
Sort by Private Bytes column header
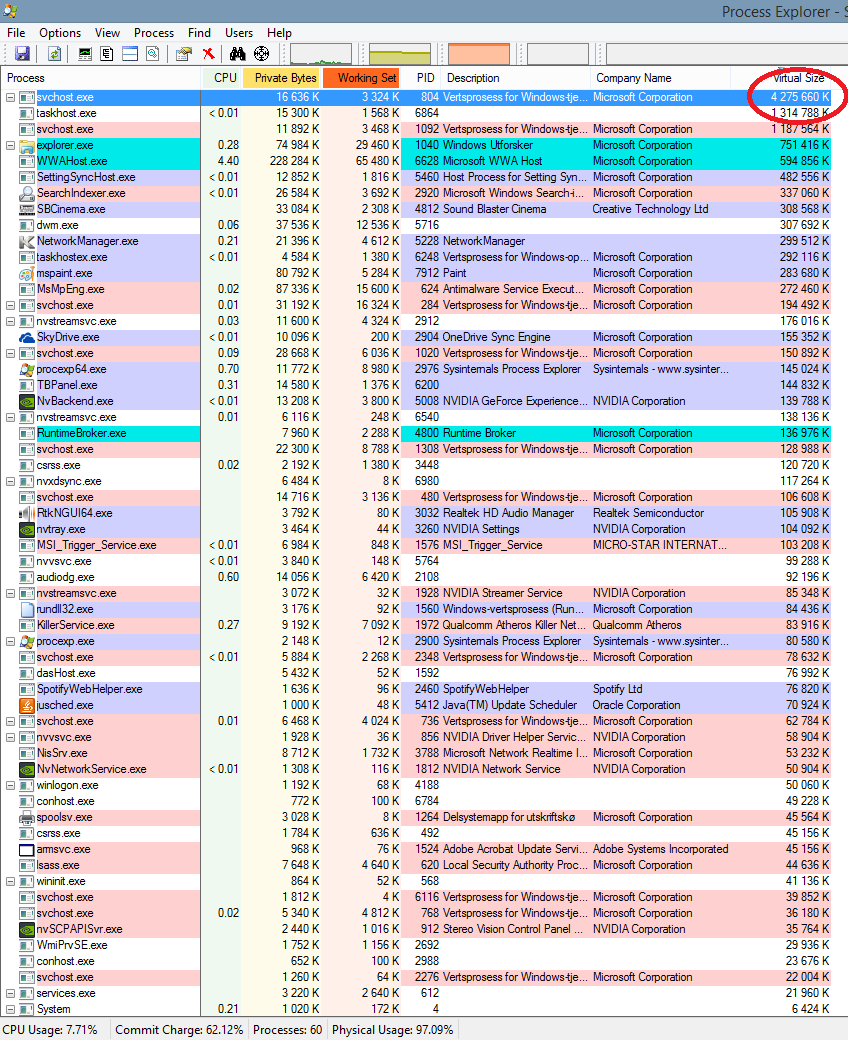pos(281,78)
